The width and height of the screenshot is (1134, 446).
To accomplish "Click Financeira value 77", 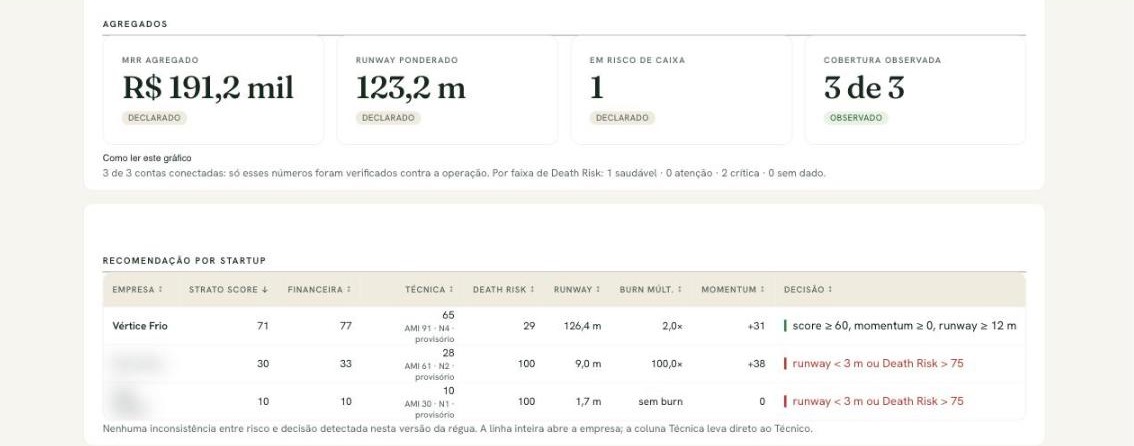I will tap(346, 326).
